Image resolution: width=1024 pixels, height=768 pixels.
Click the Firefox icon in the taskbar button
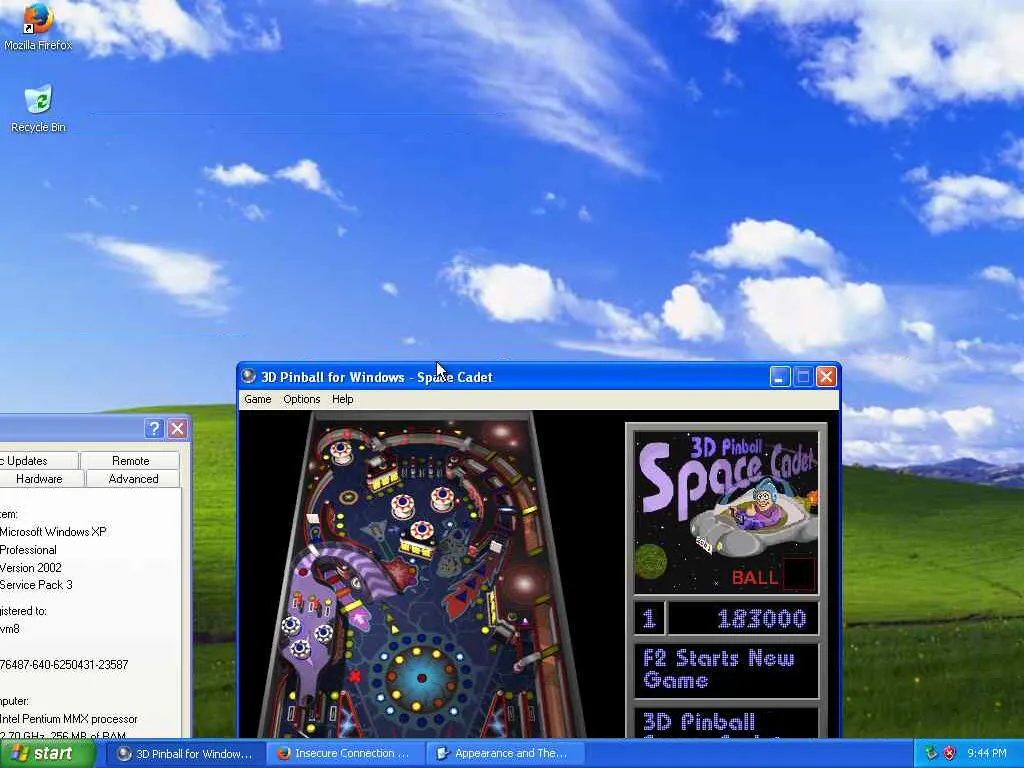tap(283, 753)
